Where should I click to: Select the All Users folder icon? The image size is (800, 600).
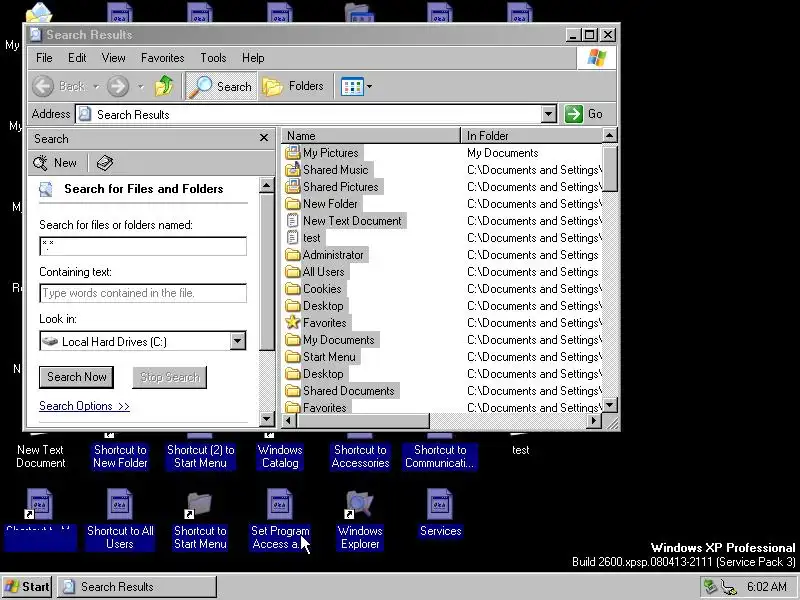click(x=292, y=271)
